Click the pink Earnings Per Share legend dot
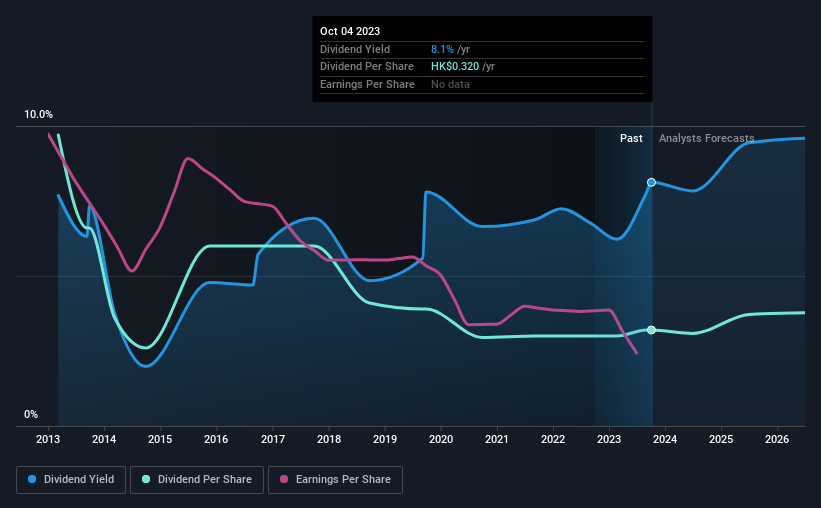The height and width of the screenshot is (508, 821). click(x=284, y=479)
